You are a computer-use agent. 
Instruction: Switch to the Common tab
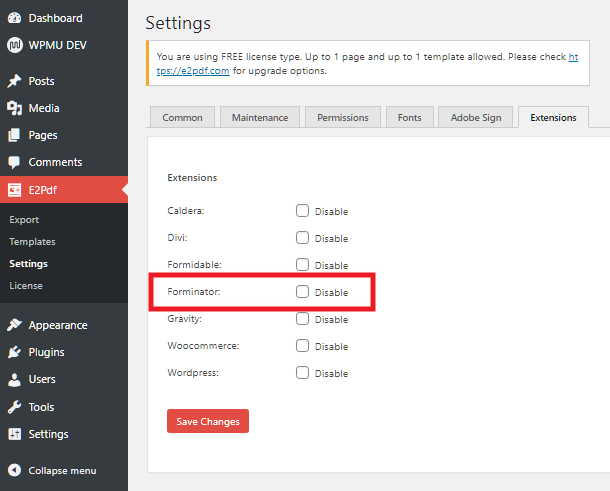(182, 117)
